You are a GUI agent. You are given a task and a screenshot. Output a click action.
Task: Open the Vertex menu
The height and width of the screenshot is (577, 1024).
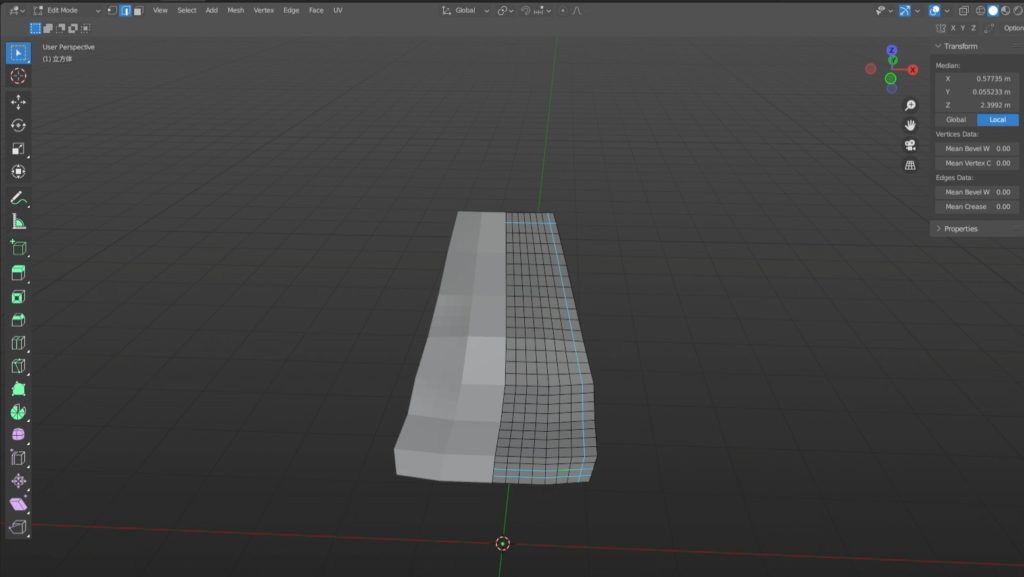point(263,10)
